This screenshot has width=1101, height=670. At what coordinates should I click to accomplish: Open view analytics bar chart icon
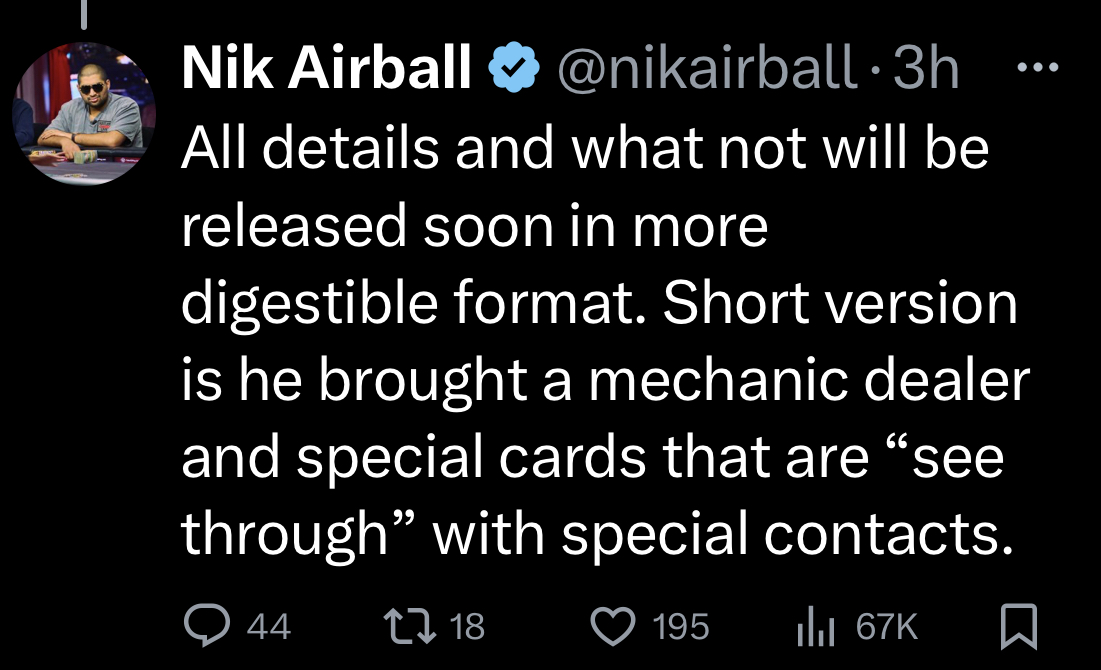pos(815,626)
